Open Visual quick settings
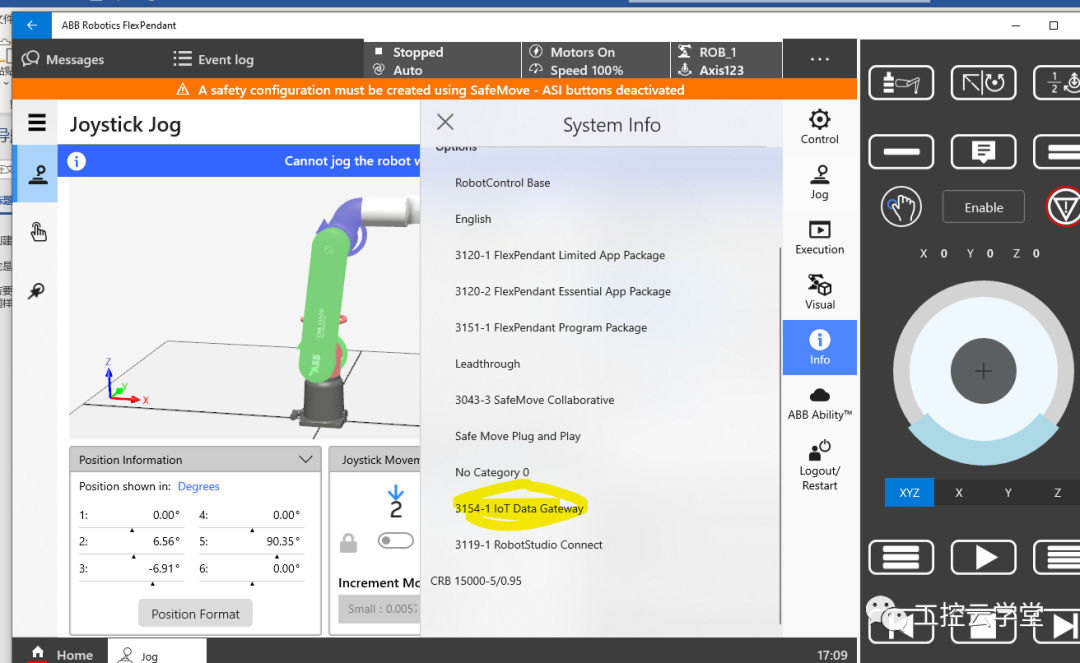 (820, 292)
